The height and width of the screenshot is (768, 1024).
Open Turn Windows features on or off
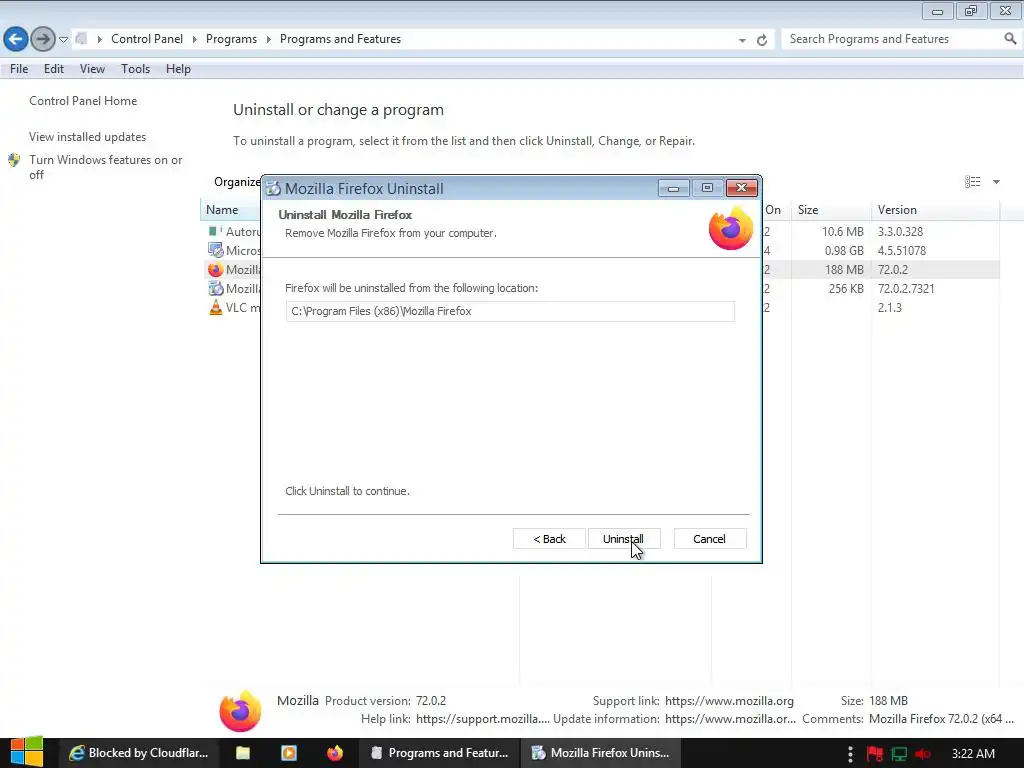106,167
